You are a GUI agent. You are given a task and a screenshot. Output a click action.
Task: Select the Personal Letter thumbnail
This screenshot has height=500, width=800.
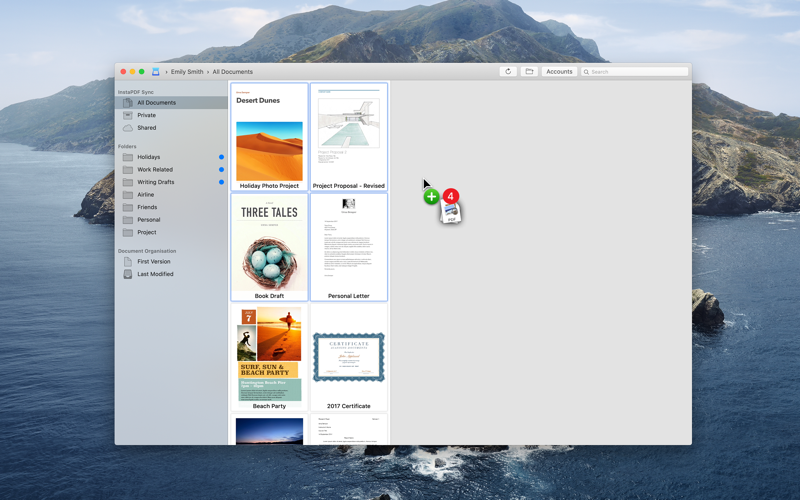point(349,247)
